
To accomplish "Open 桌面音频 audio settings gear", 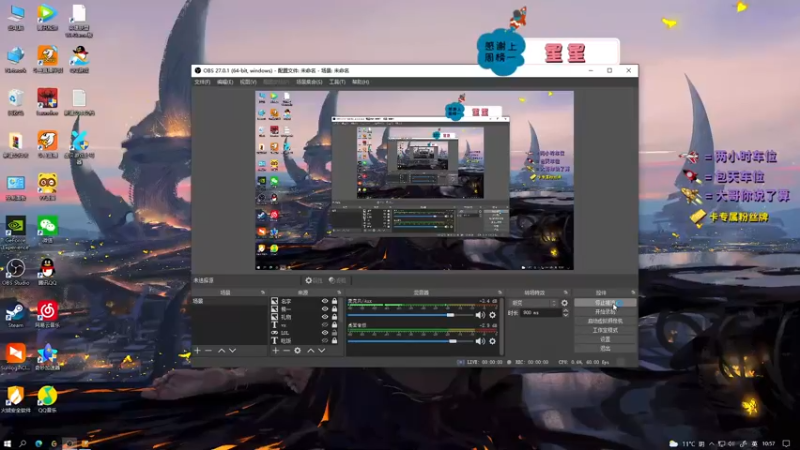I will (492, 341).
